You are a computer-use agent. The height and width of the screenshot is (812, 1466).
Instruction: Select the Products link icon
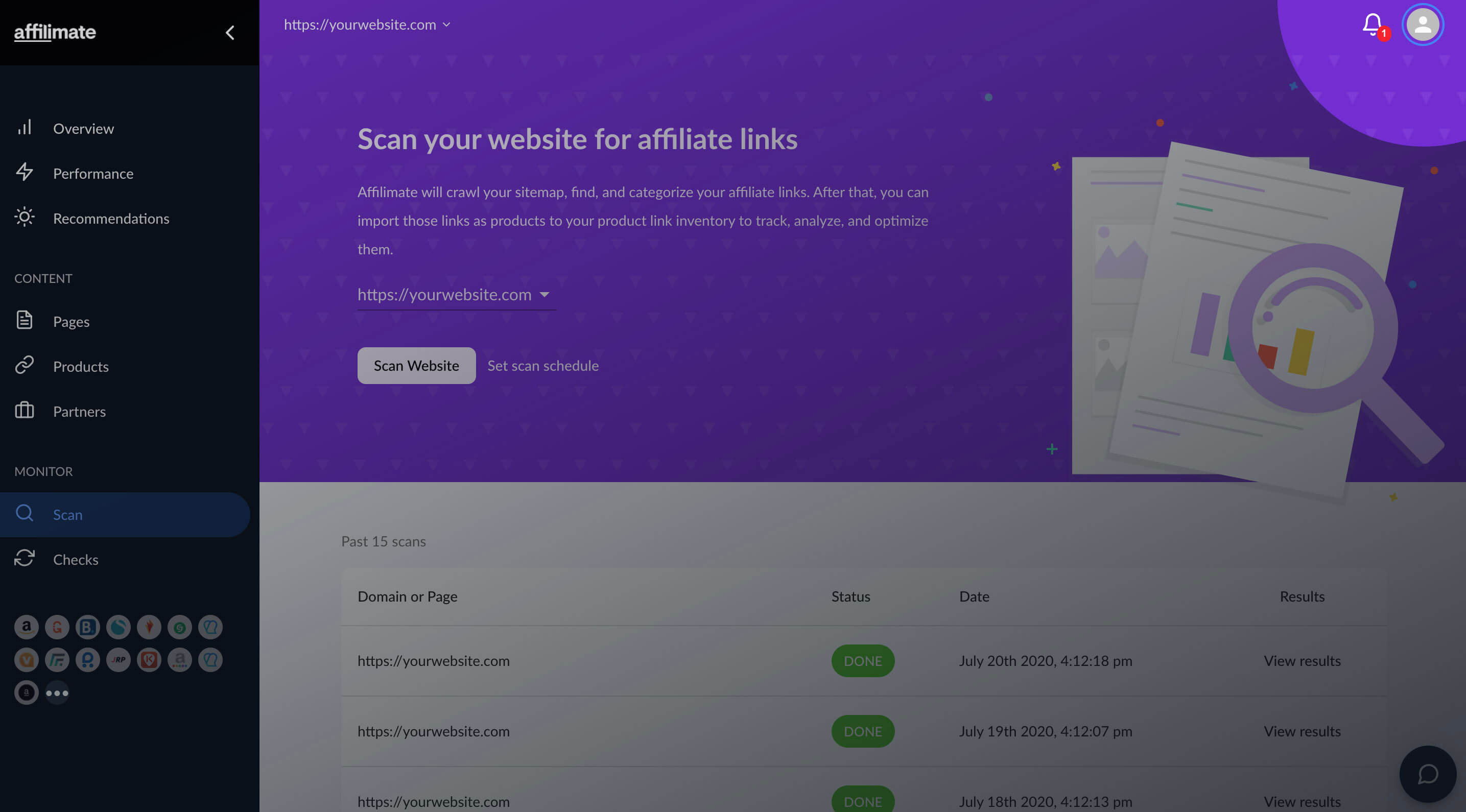(24, 366)
